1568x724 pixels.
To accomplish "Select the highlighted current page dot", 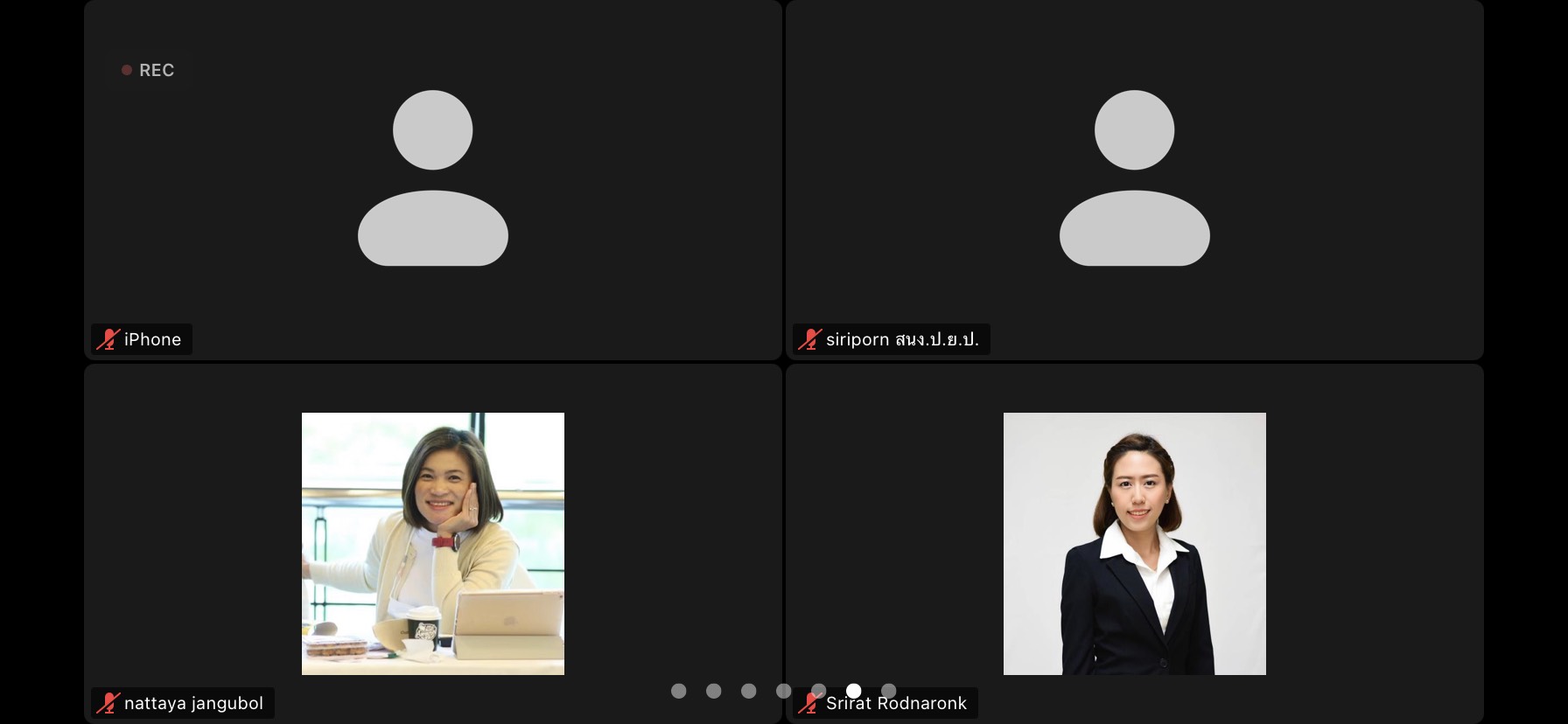I will coord(854,691).
